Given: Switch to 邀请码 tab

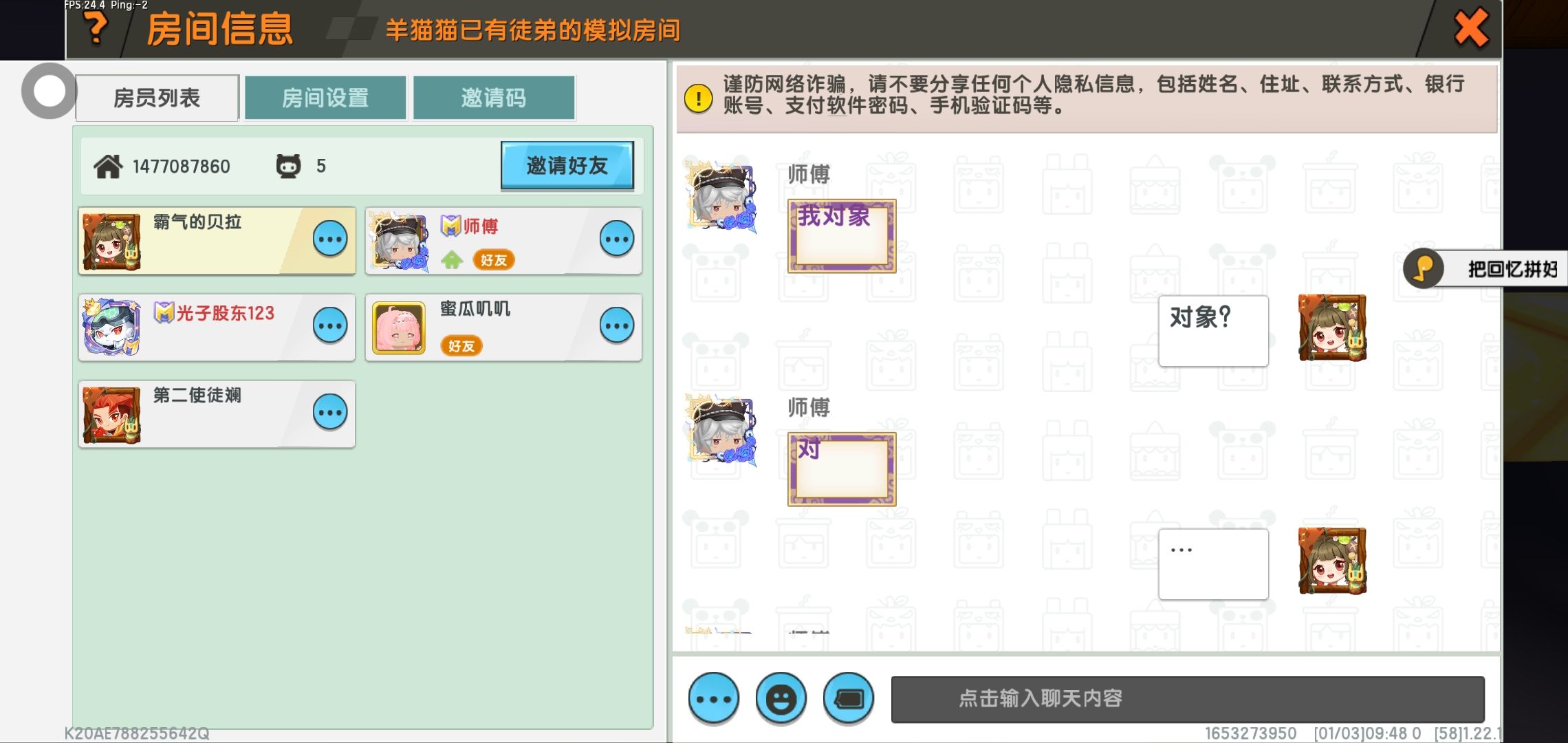Looking at the screenshot, I should [x=493, y=98].
